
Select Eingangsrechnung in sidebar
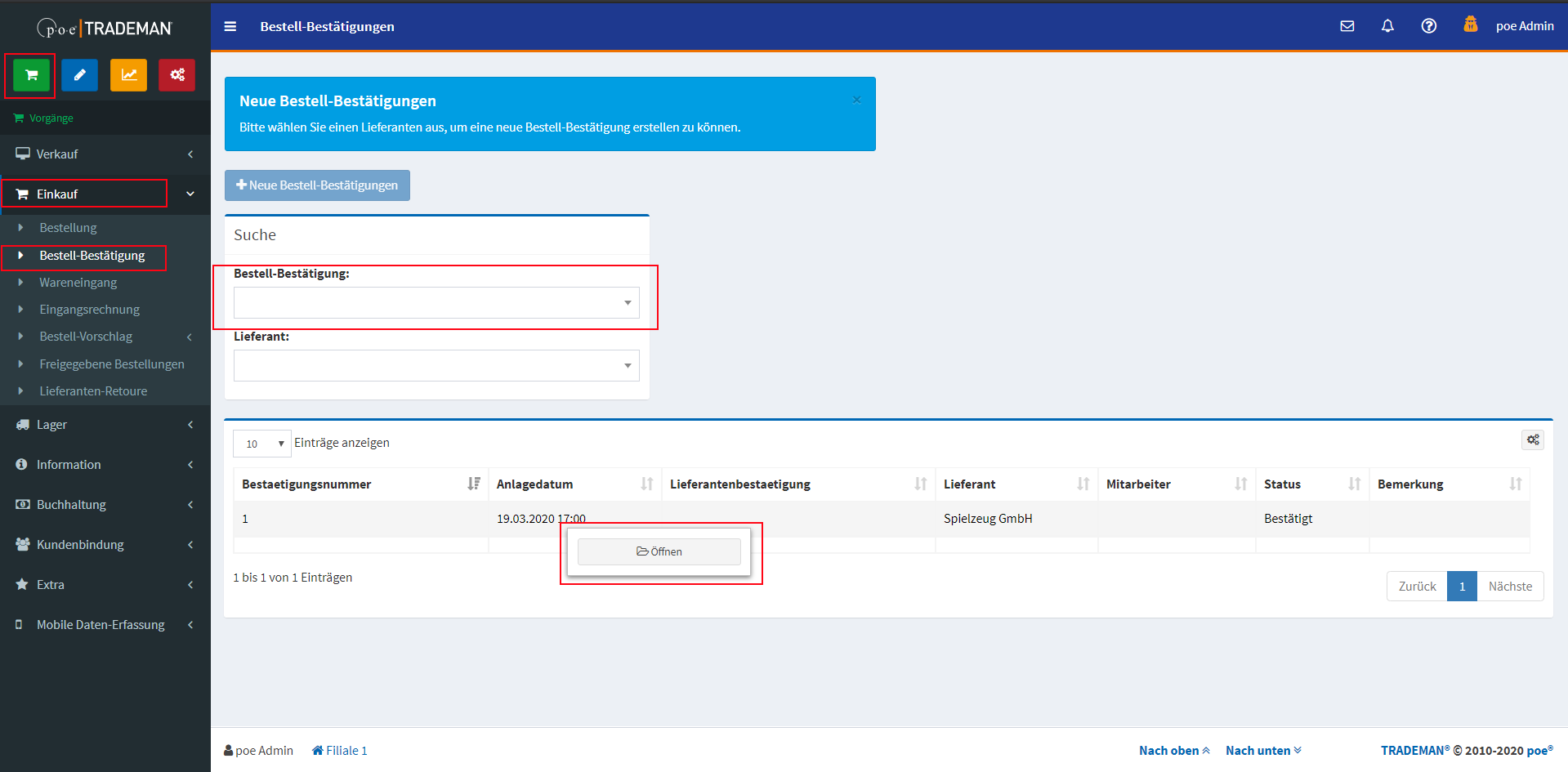tap(89, 310)
